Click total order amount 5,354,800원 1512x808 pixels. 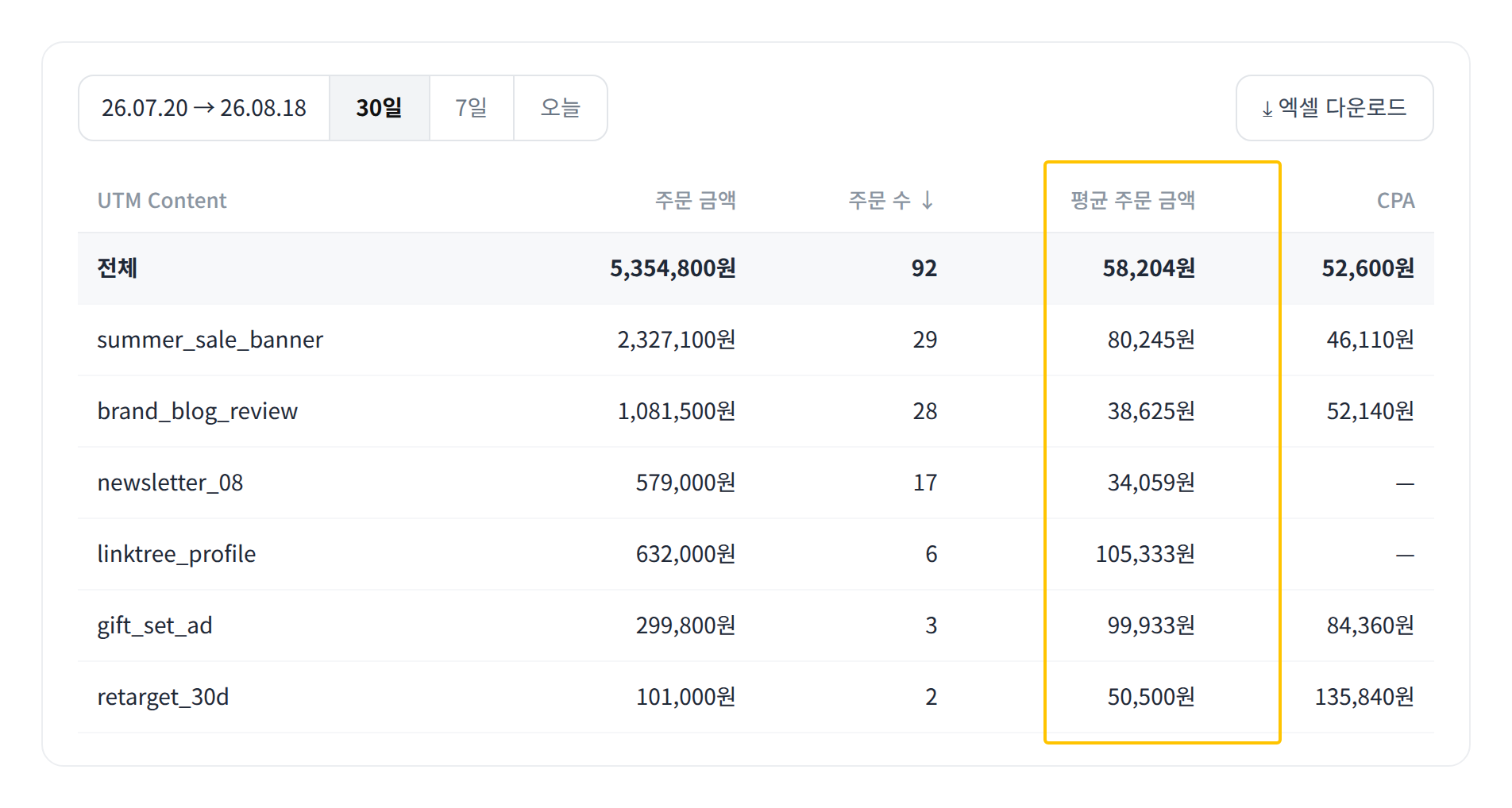coord(673,268)
